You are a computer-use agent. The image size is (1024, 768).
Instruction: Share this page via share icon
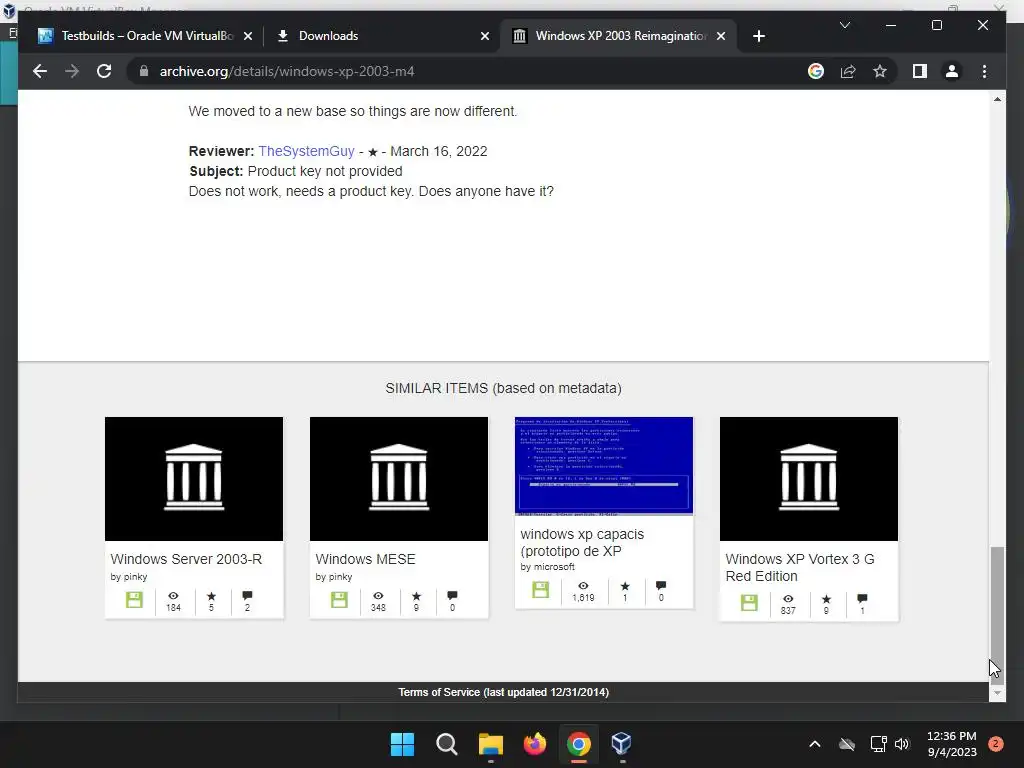coord(848,71)
